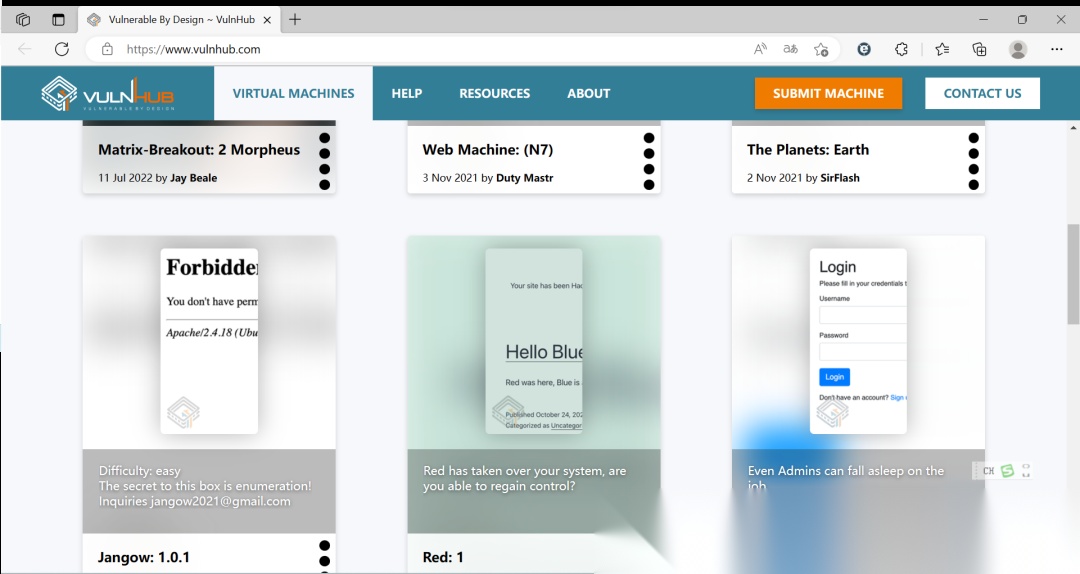Open the Web Machine: (N7) link

pyautogui.click(x=488, y=150)
